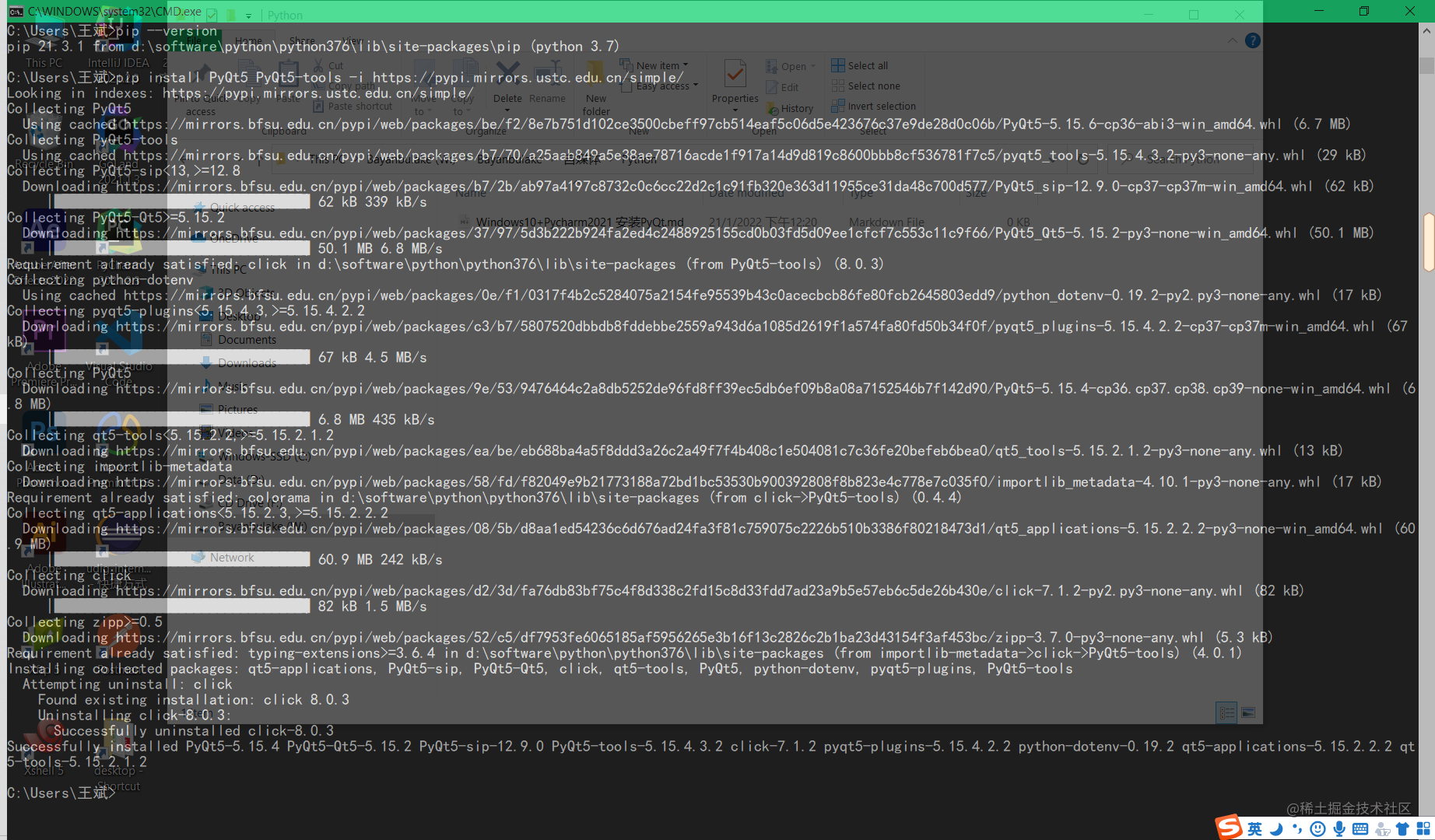Open the Sogou emoji picker icon

pyautogui.click(x=1317, y=828)
